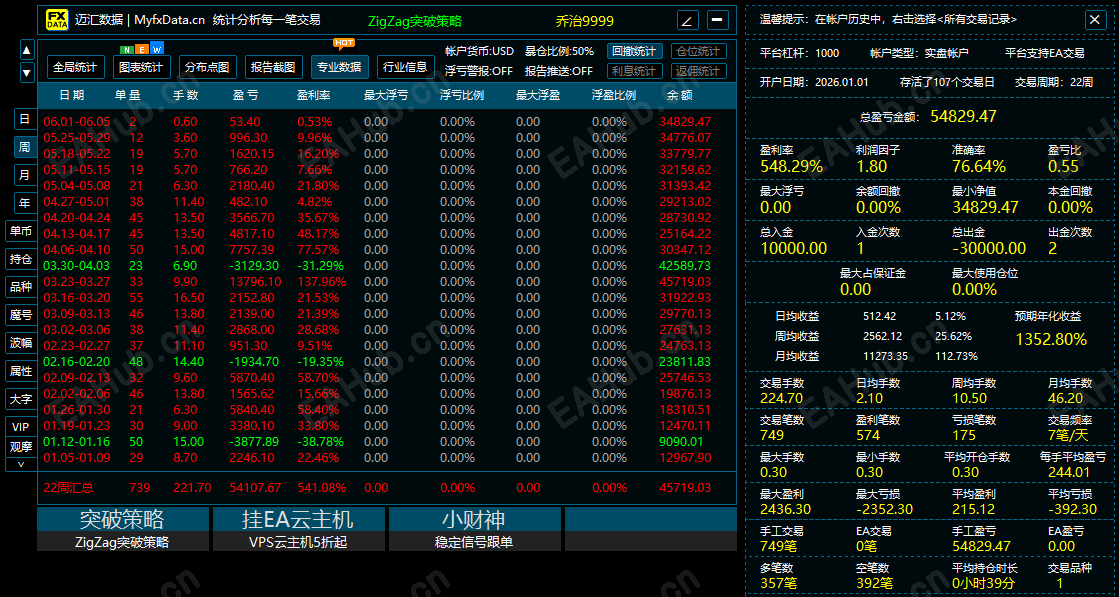Switch to monthly view with 月 button
This screenshot has height=597, width=1119.
[25, 175]
